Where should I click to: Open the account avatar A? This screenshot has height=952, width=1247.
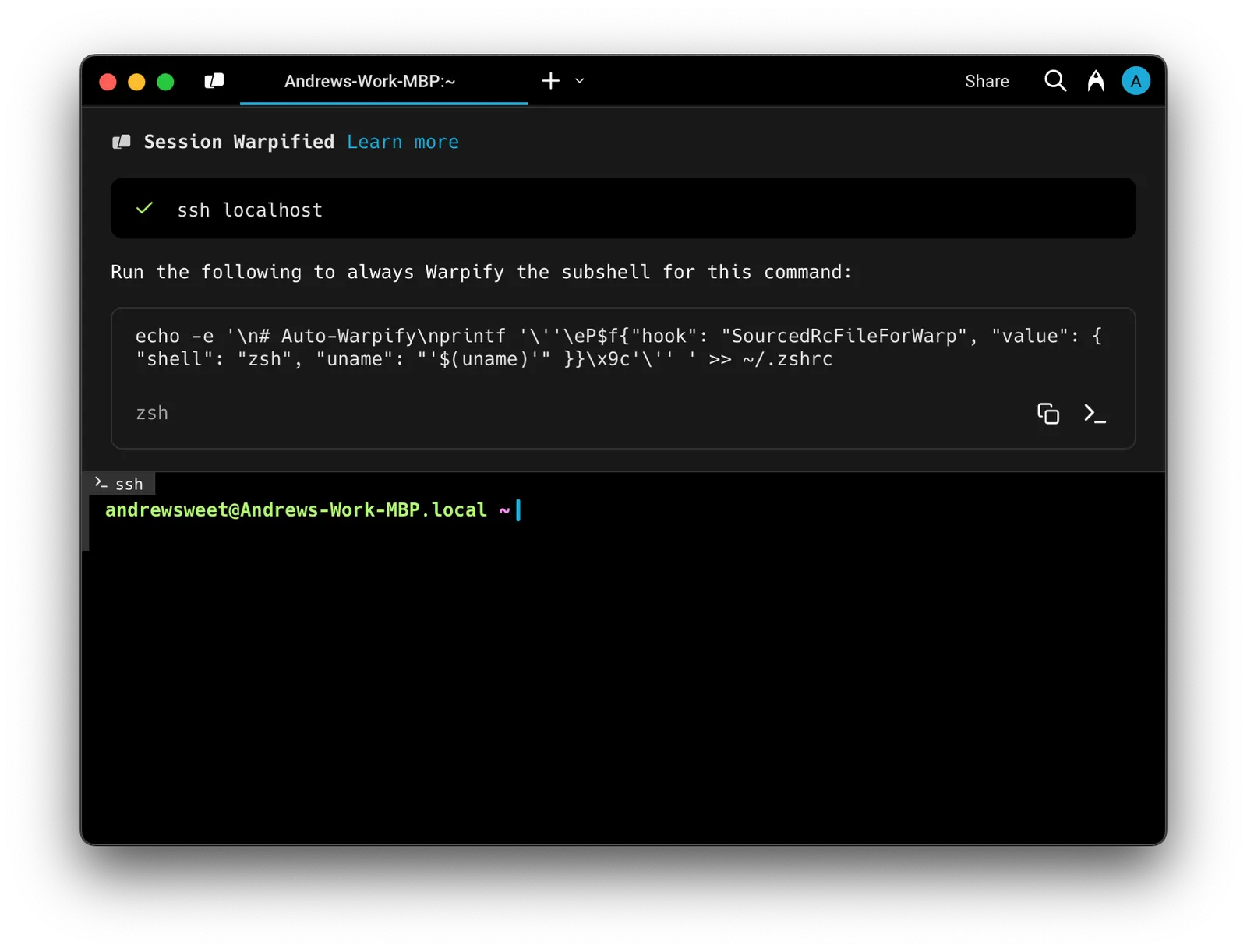tap(1136, 80)
